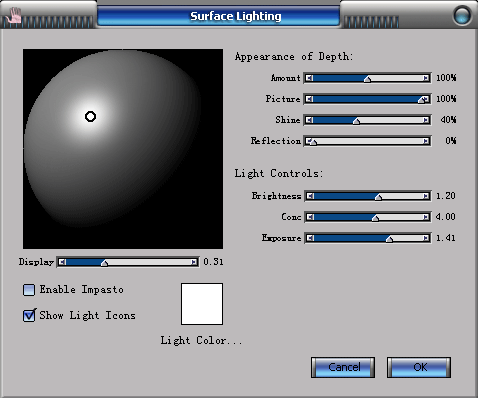The image size is (478, 398).
Task: Click the Reflection slider's right arrow
Action: pos(426,141)
